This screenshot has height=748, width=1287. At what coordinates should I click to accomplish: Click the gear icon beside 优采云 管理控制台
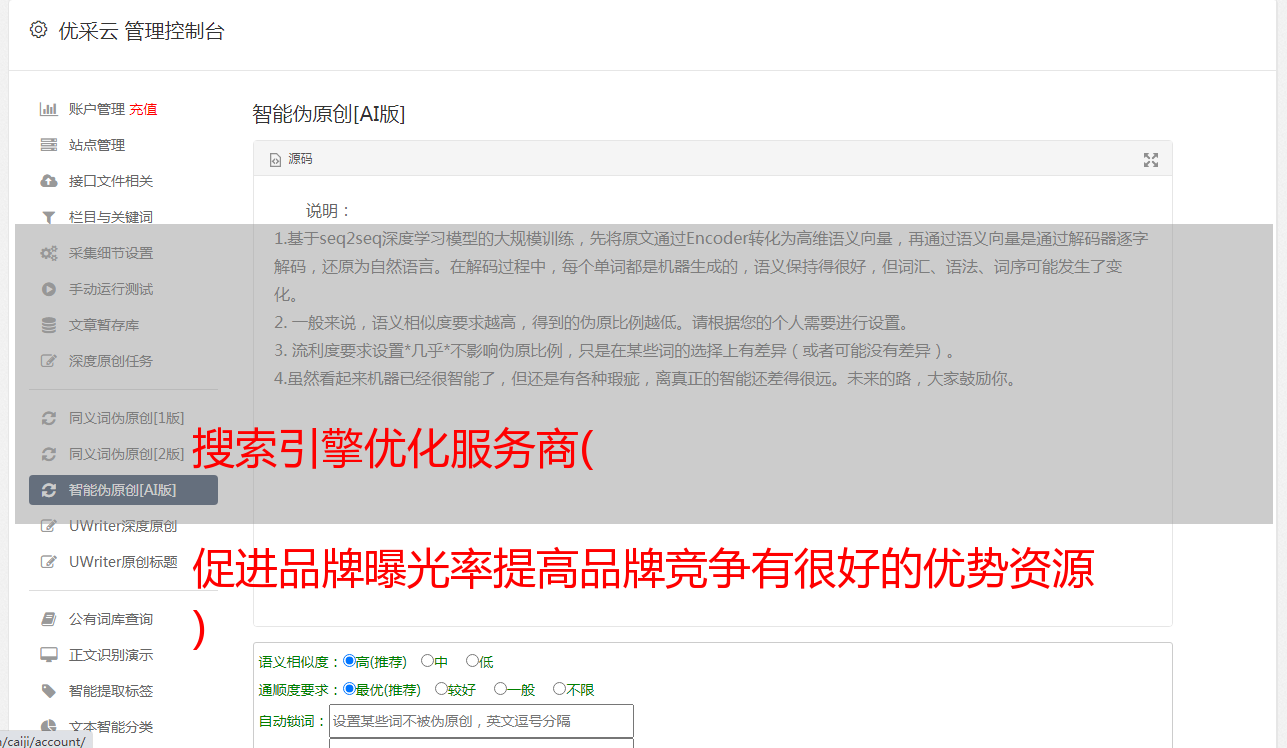(x=38, y=30)
